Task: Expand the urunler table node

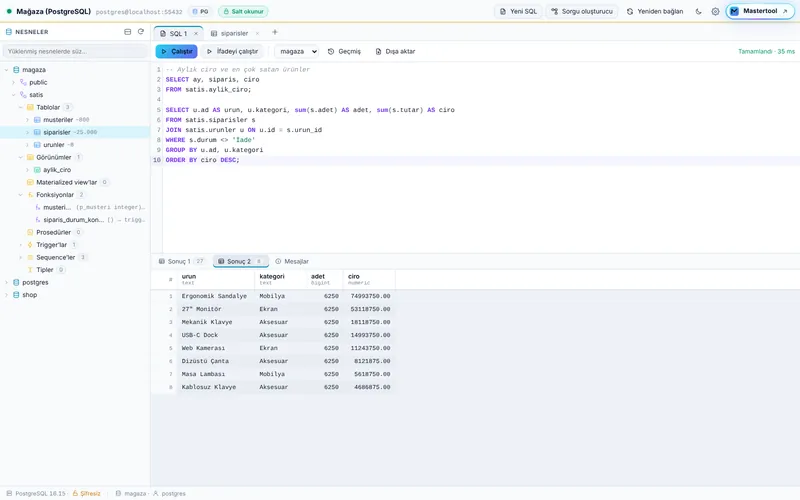Action: point(28,145)
